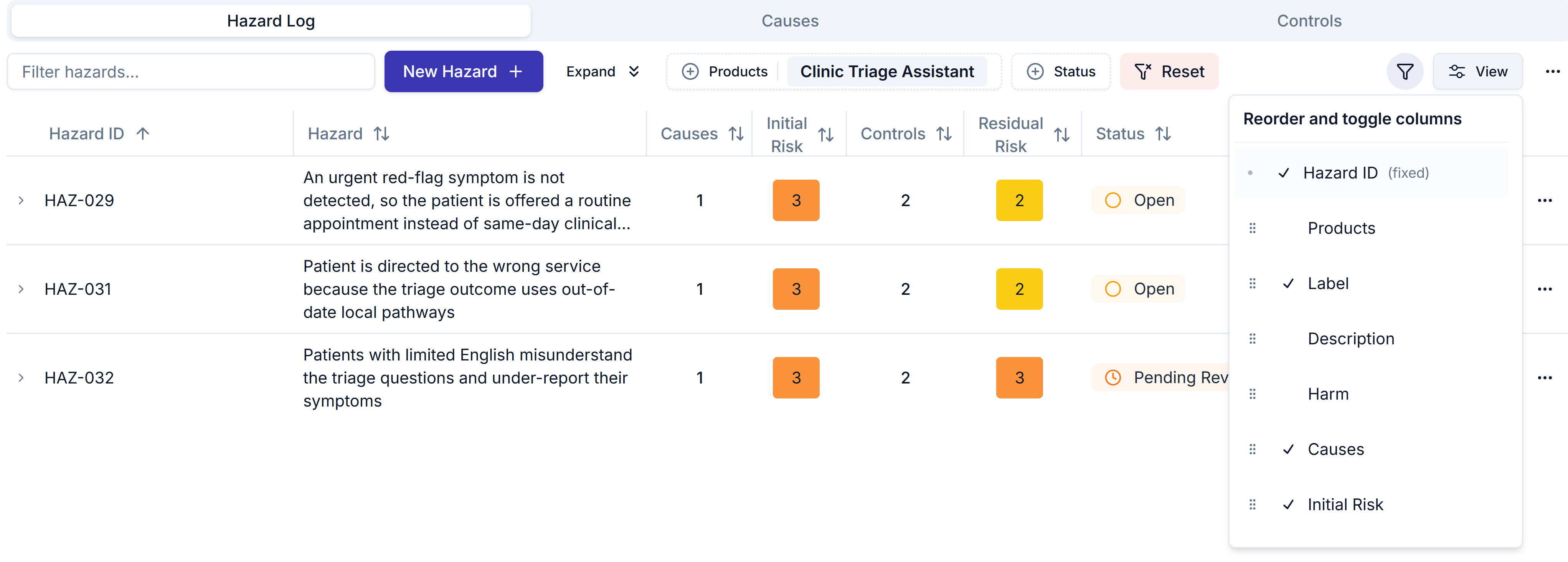Open row actions menu for HAZ-029

click(x=1545, y=200)
